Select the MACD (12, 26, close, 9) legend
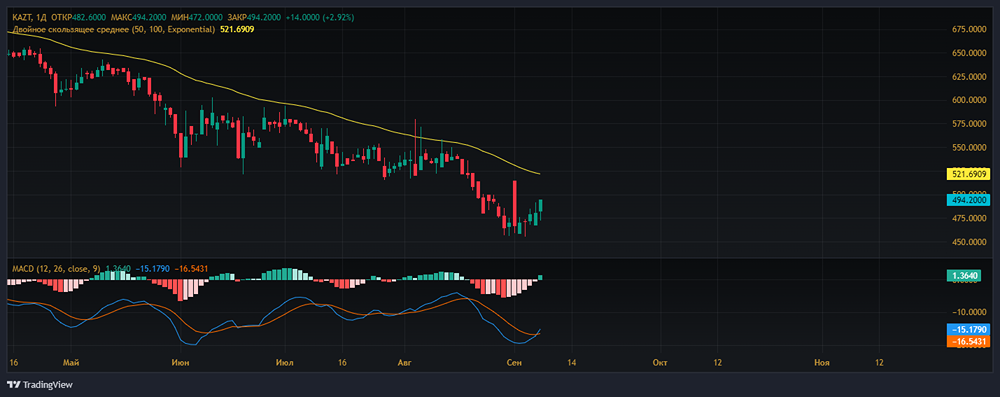This screenshot has width=1000, height=397. [x=56, y=269]
